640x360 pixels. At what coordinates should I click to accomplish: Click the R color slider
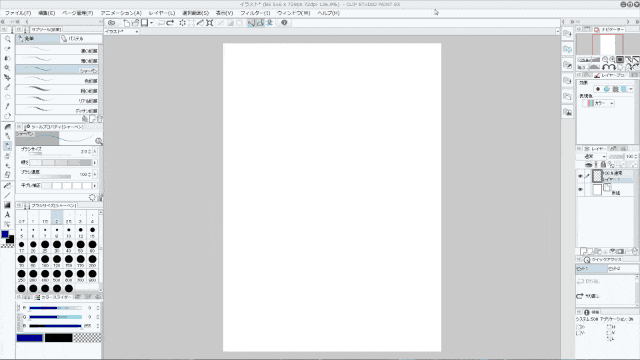(55, 308)
